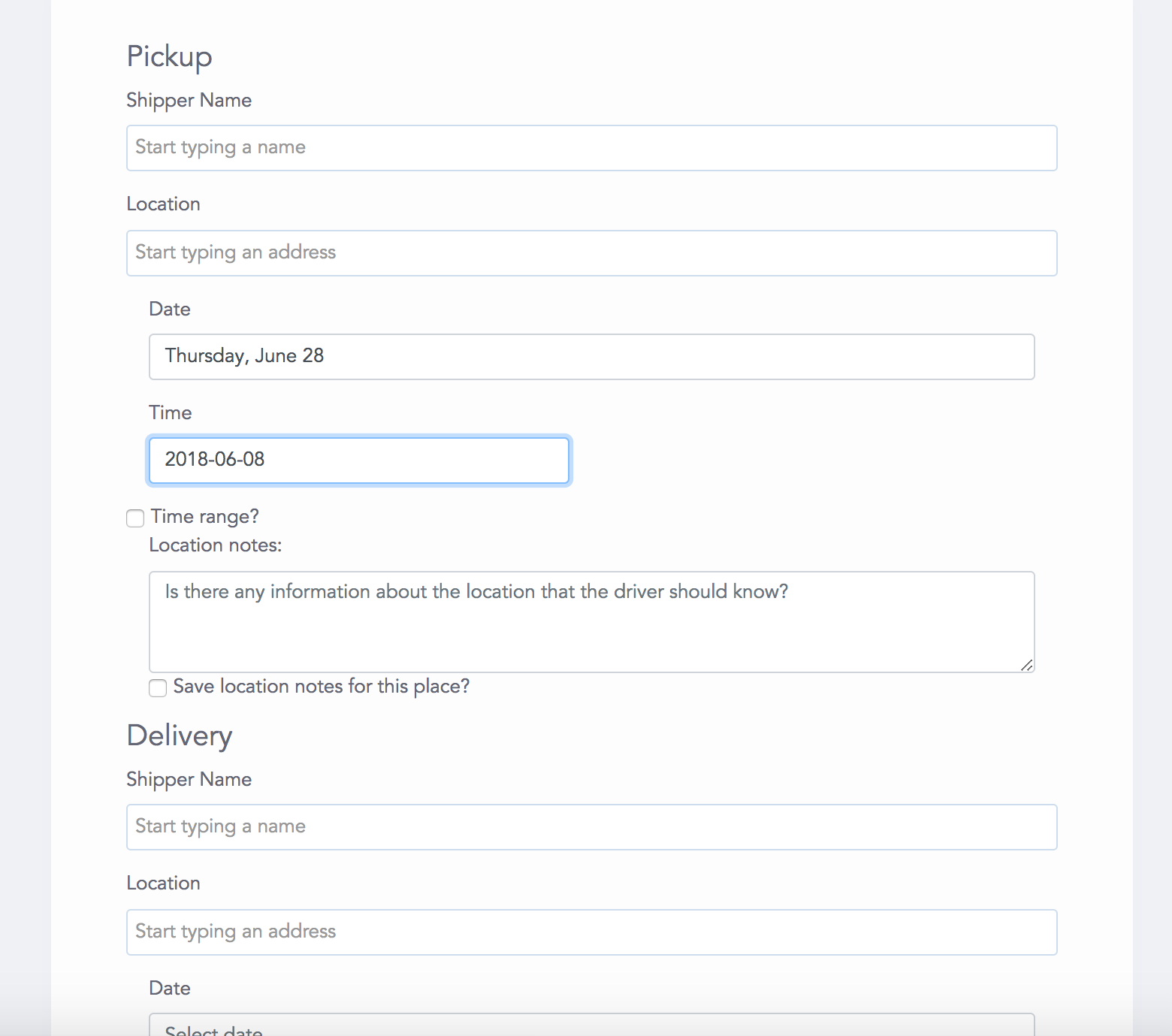Image resolution: width=1172 pixels, height=1036 pixels.
Task: Click the Location label under Pickup
Action: 163,204
